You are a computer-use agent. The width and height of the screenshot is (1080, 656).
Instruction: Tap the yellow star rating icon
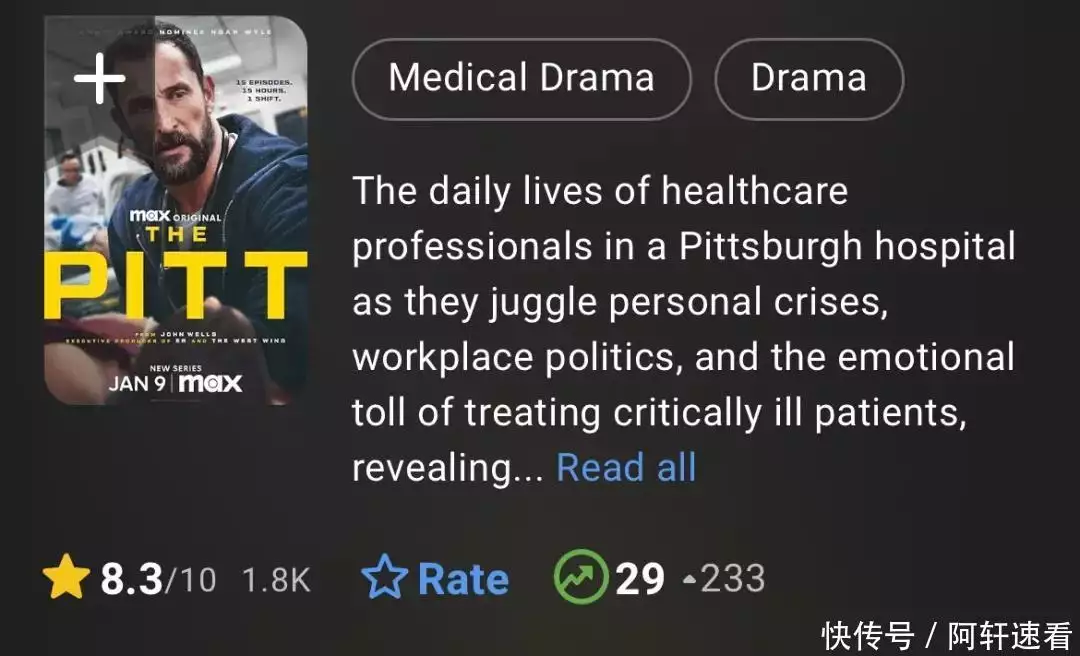tap(66, 577)
